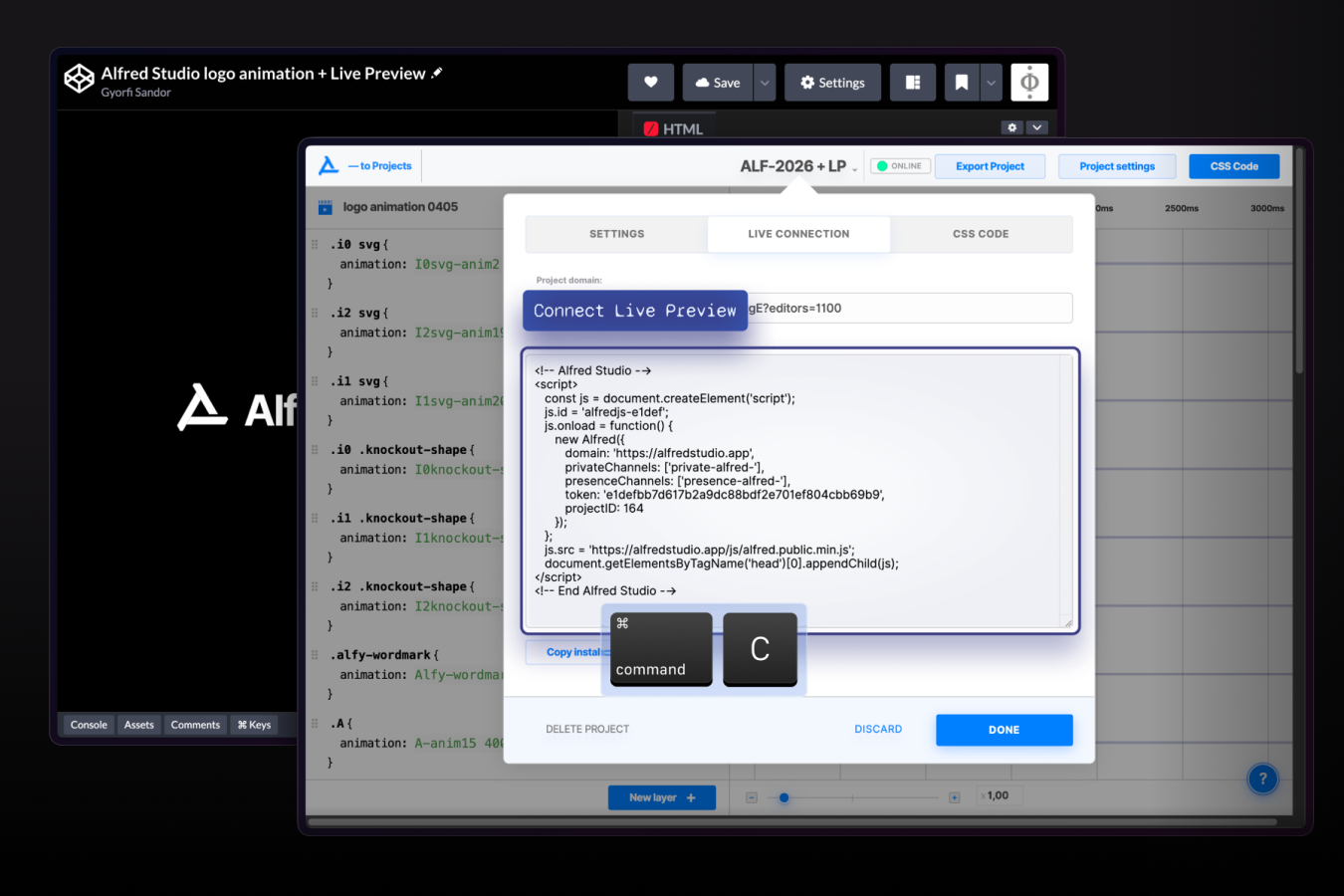Open the CSS CODE tab in the dialog
The width and height of the screenshot is (1344, 896).
(981, 234)
